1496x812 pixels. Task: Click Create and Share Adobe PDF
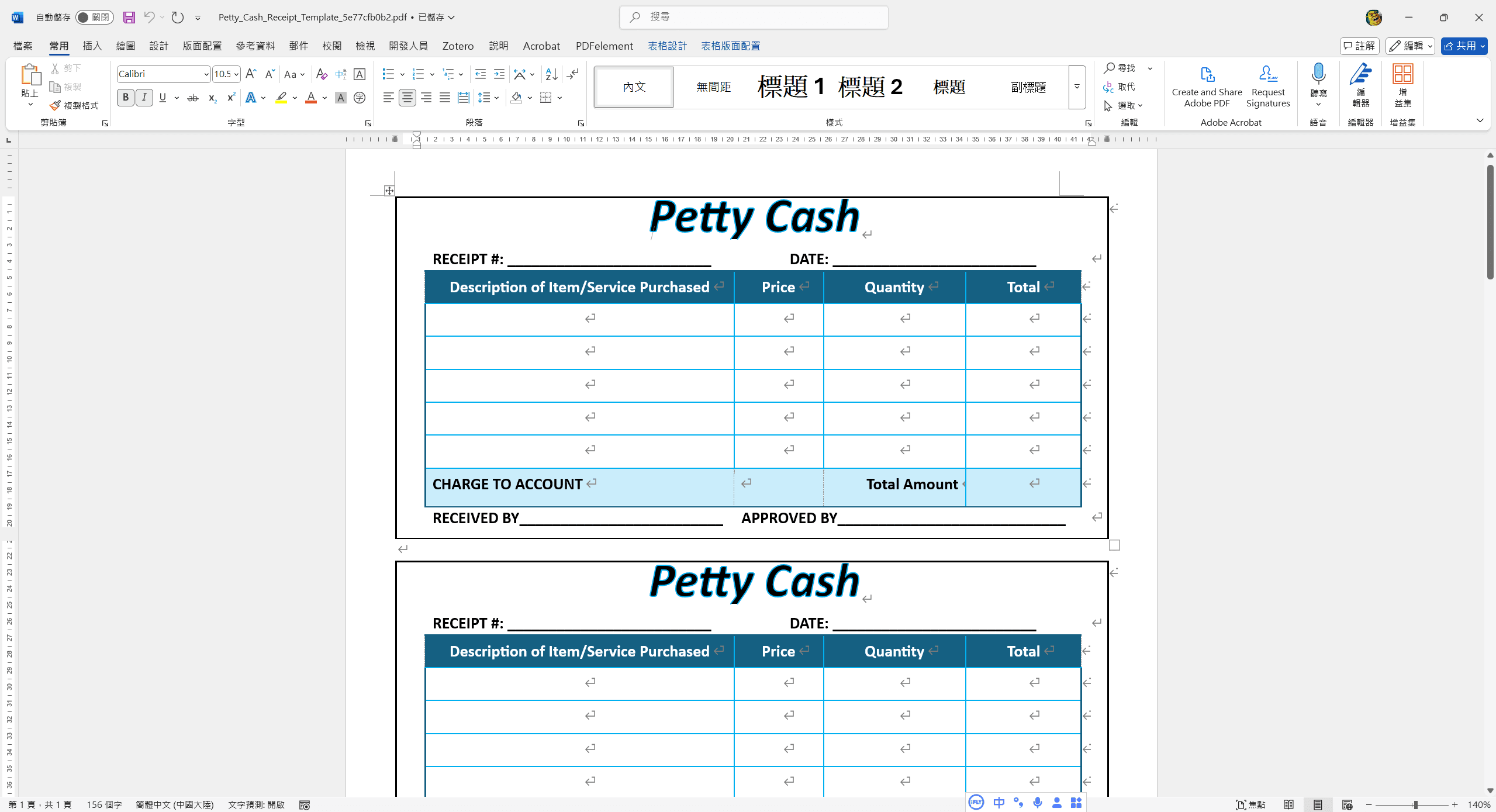[1207, 87]
